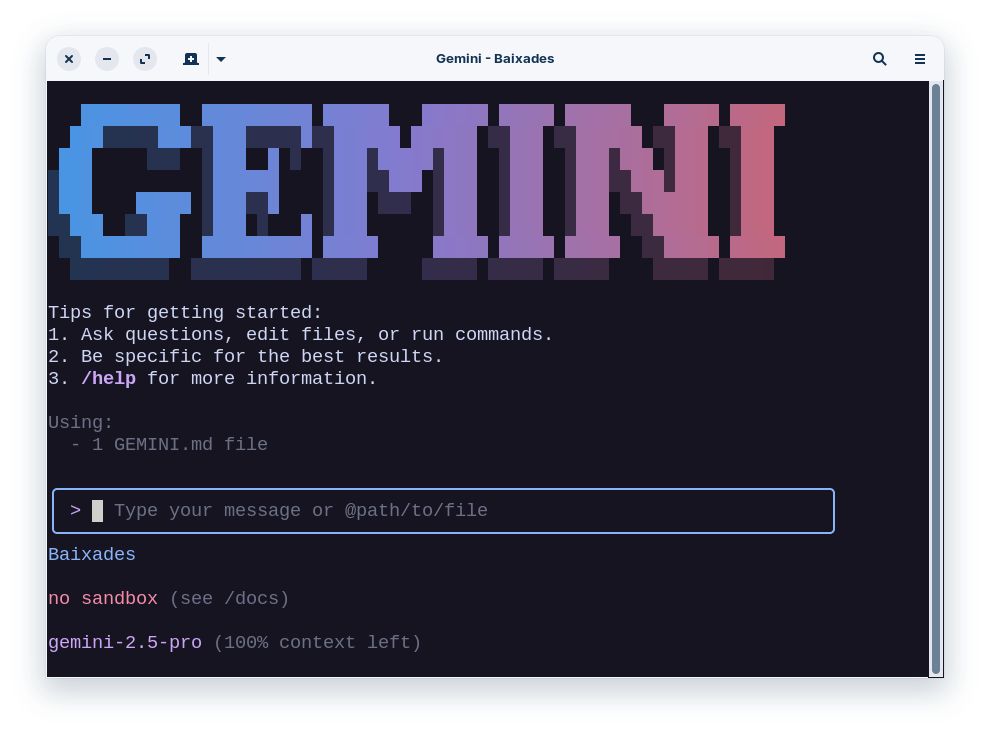Click the '(100% context left)' text
990x734 pixels.
(318, 642)
